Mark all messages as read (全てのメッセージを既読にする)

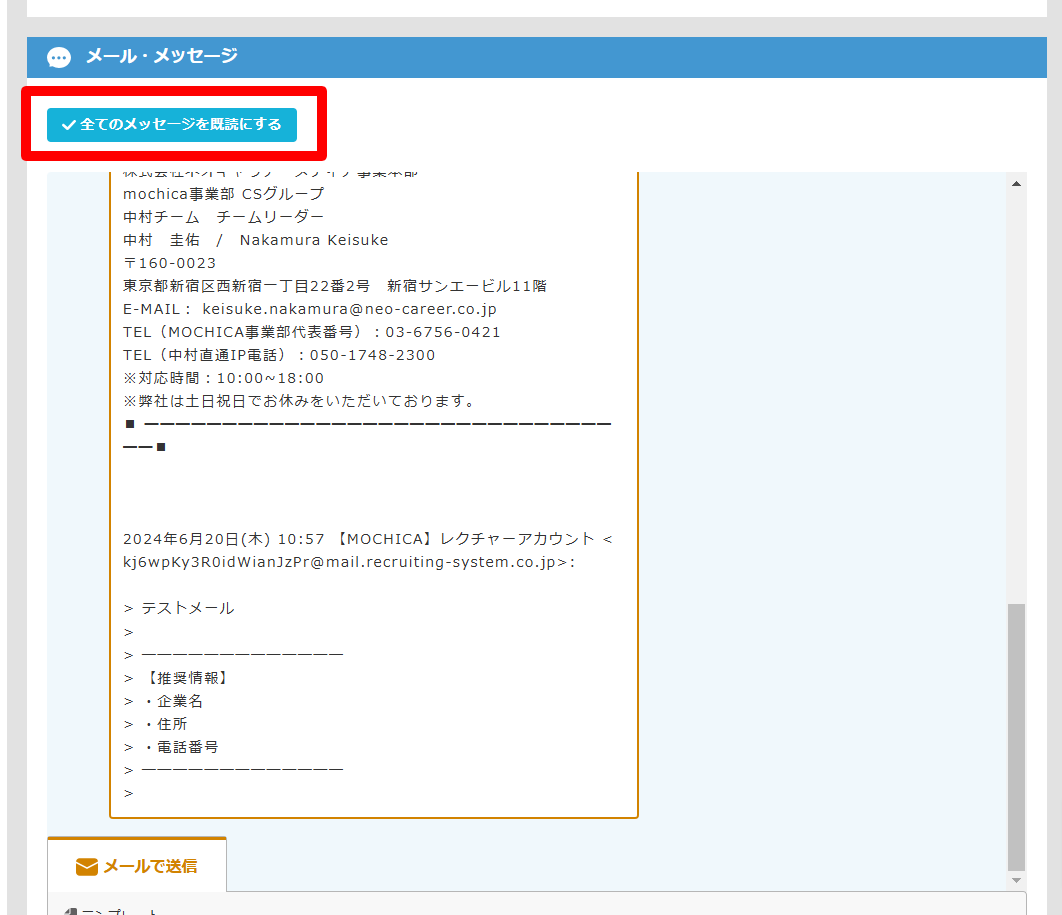click(172, 125)
